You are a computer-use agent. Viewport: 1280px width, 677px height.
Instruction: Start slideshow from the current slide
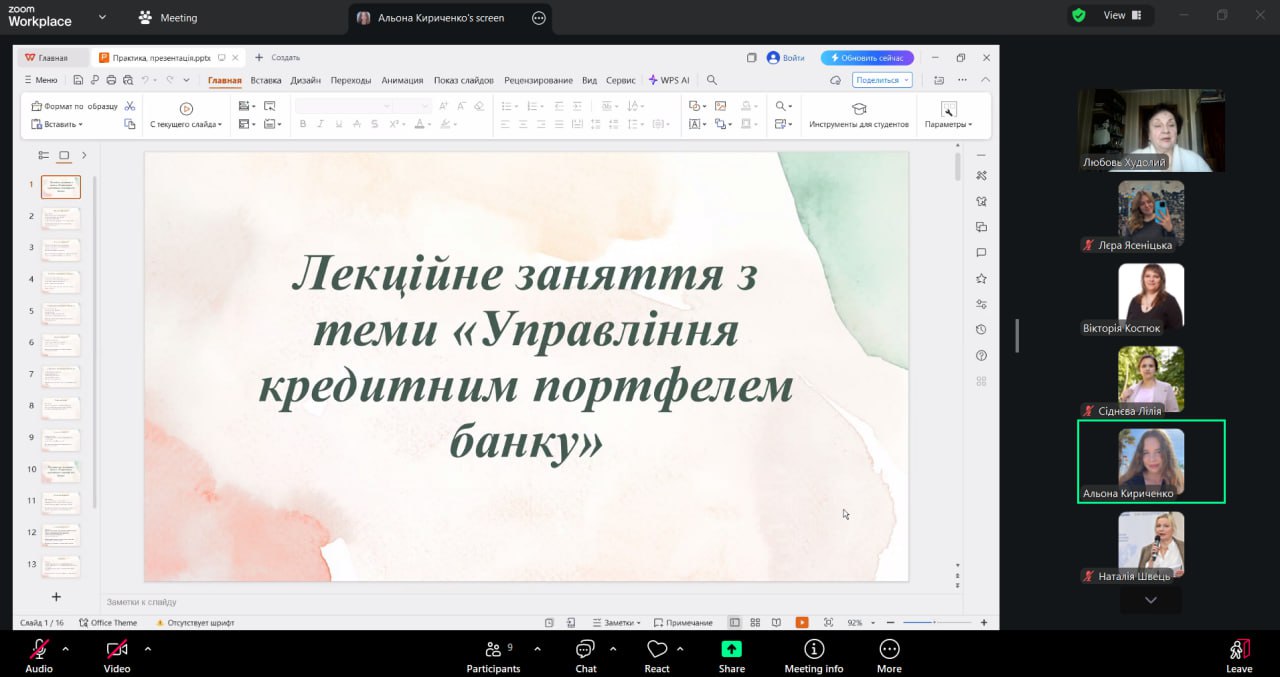pos(186,108)
